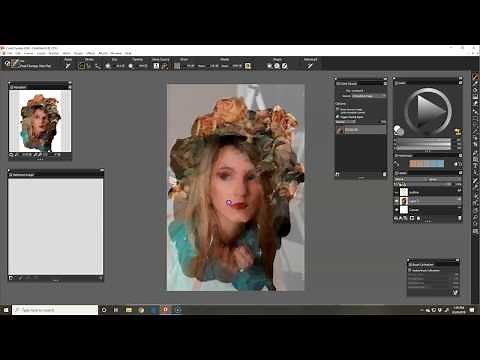
Task: Toggle the clone color icon beside color wheel
Action: pyautogui.click(x=458, y=132)
